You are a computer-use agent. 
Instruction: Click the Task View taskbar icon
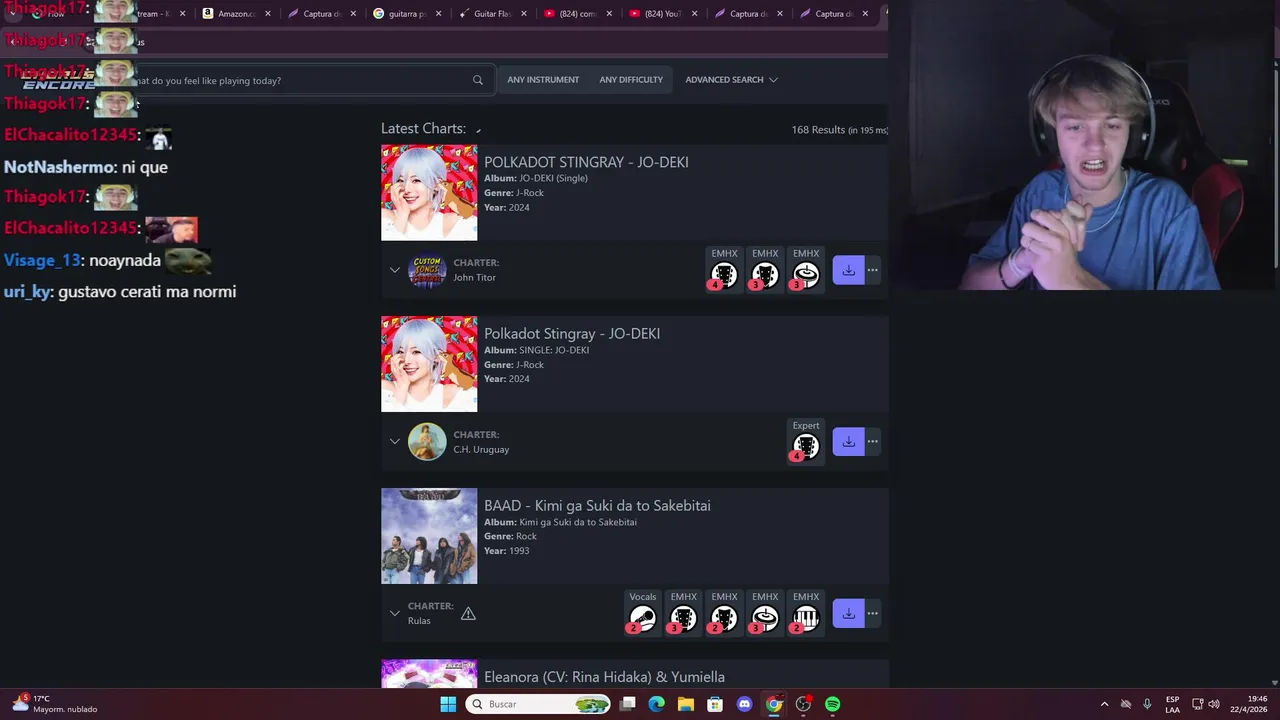(627, 704)
